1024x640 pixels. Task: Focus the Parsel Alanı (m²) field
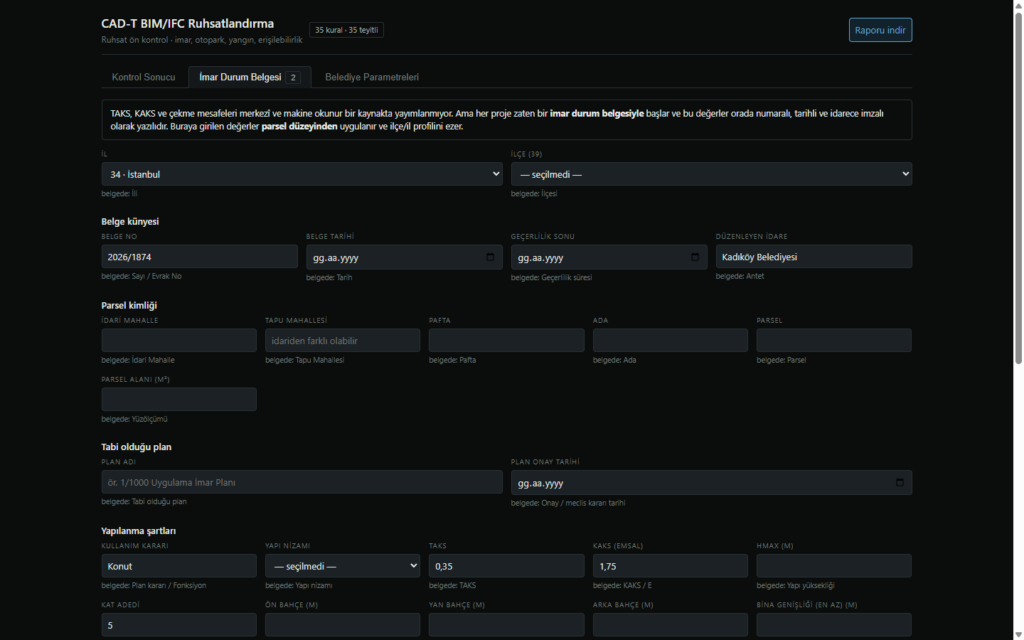tap(179, 399)
